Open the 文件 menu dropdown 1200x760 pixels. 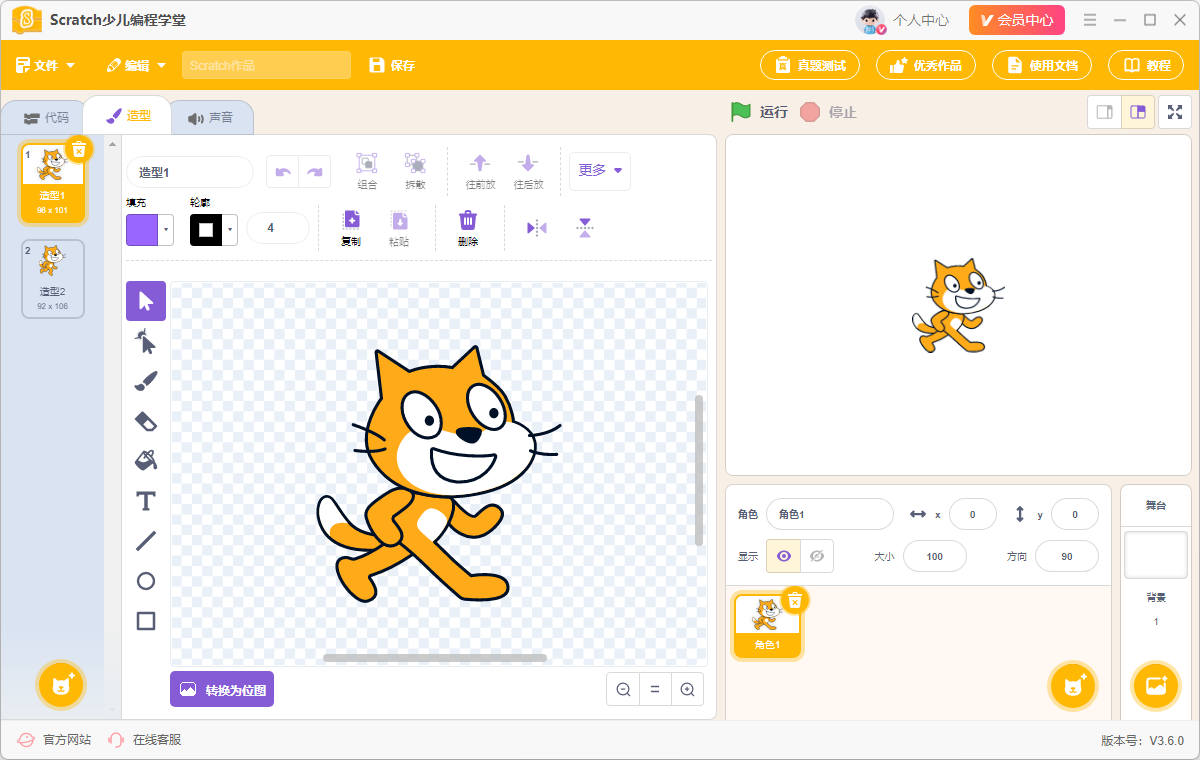[45, 65]
